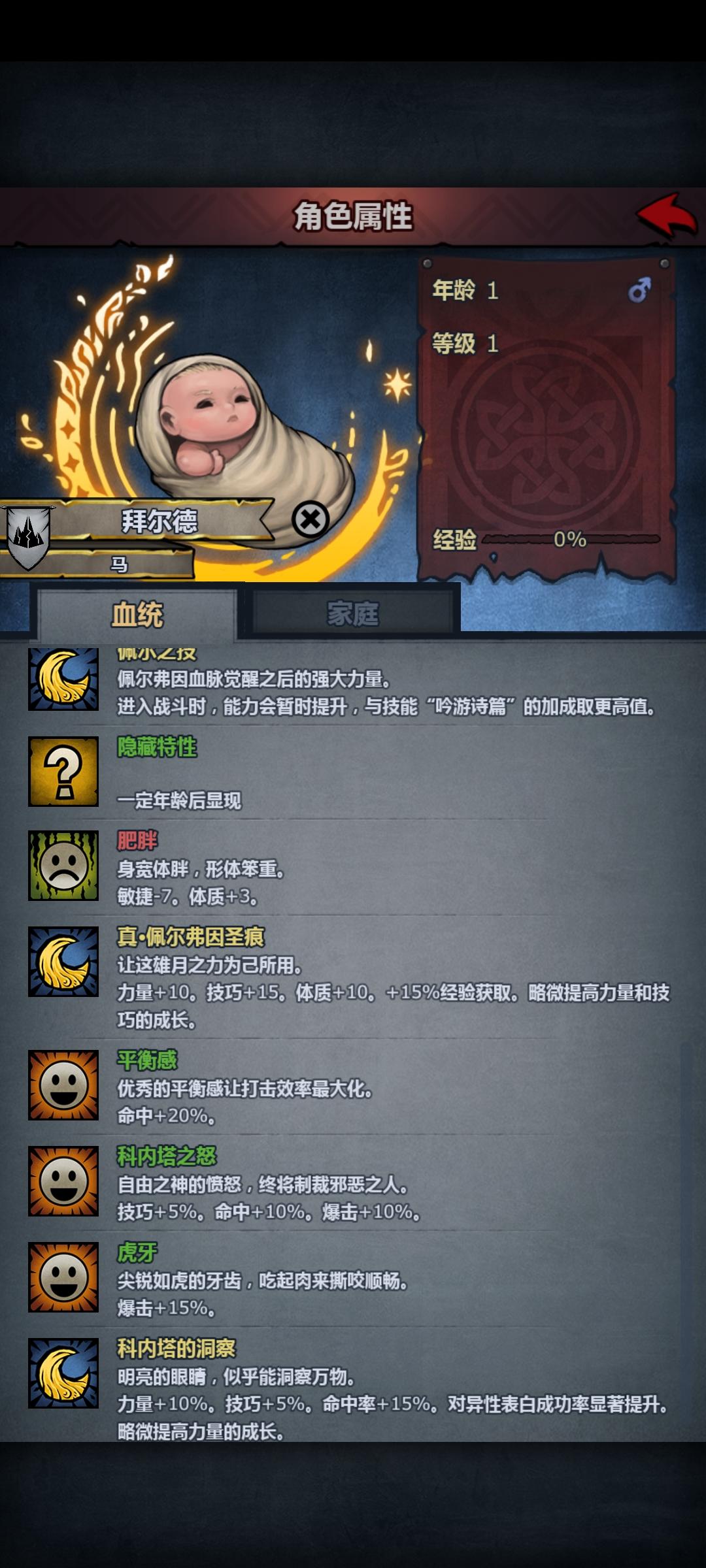
Task: Open the 真·佩尔弗因圣痕 moon icon
Action: (63, 962)
